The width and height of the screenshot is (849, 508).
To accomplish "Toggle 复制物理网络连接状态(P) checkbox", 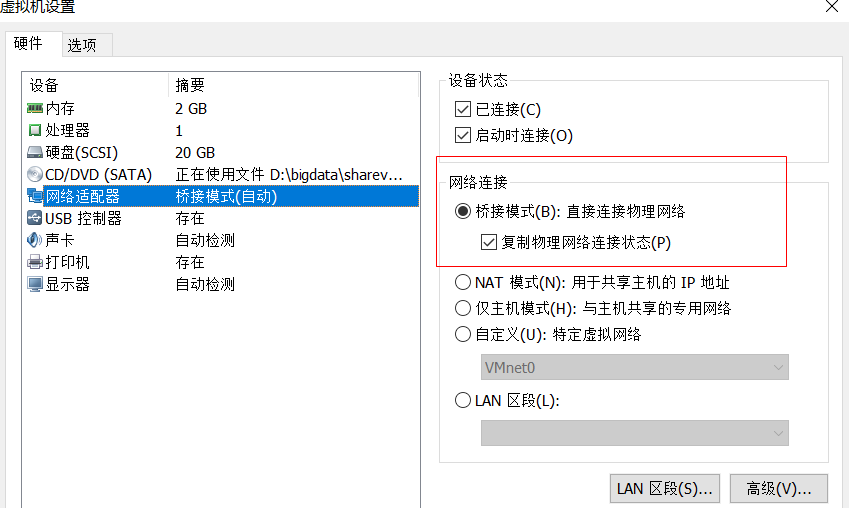I will coord(489,242).
